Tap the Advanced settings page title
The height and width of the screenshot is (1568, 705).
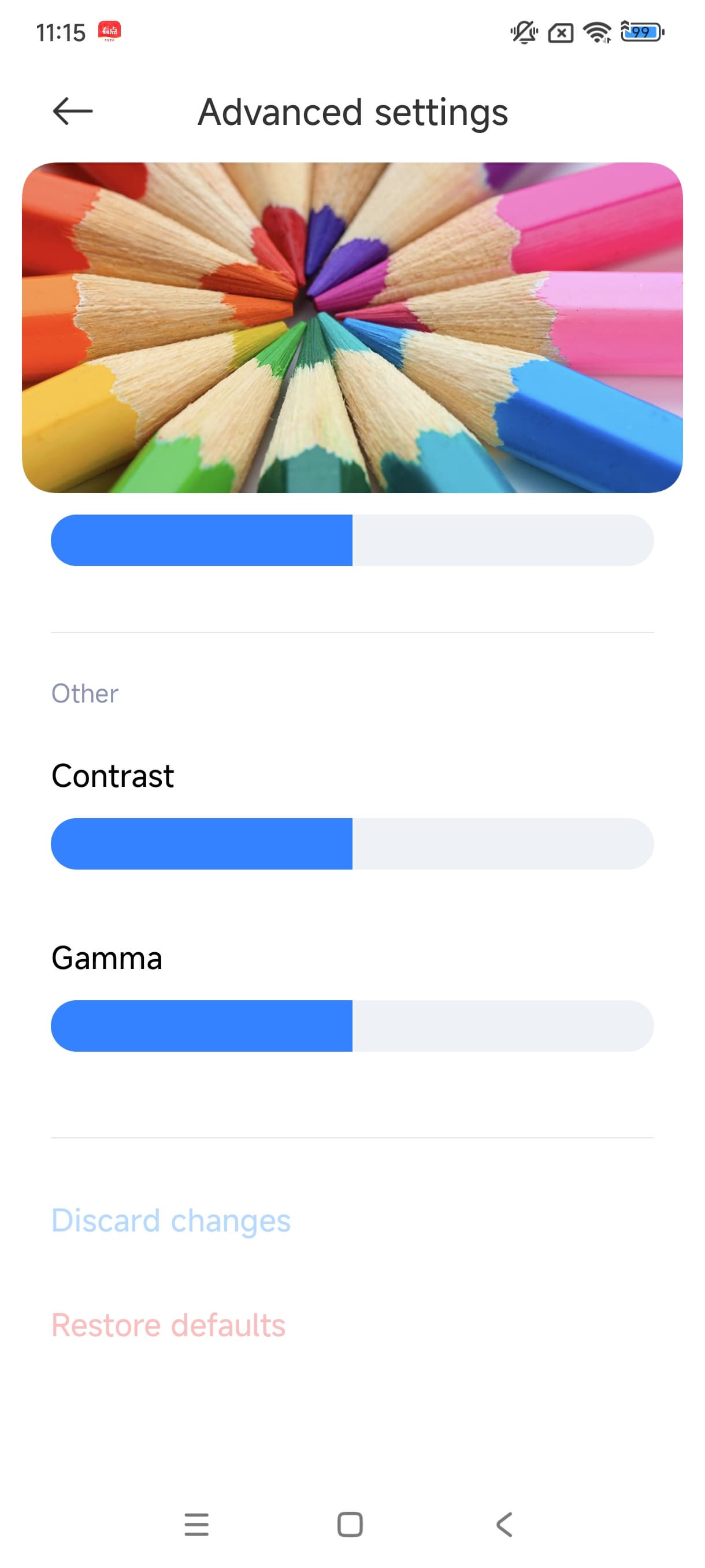(353, 113)
